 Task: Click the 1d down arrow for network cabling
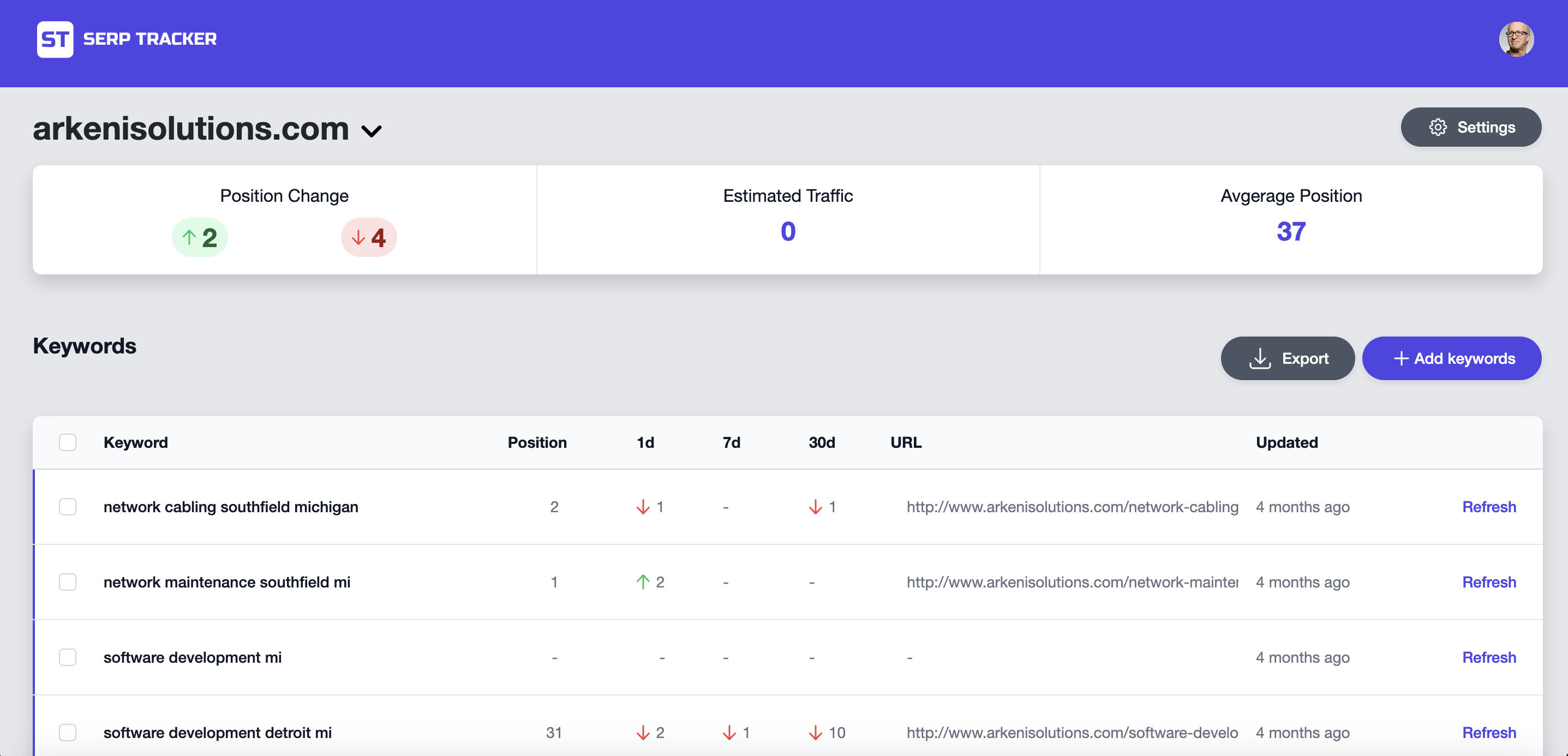tap(643, 507)
